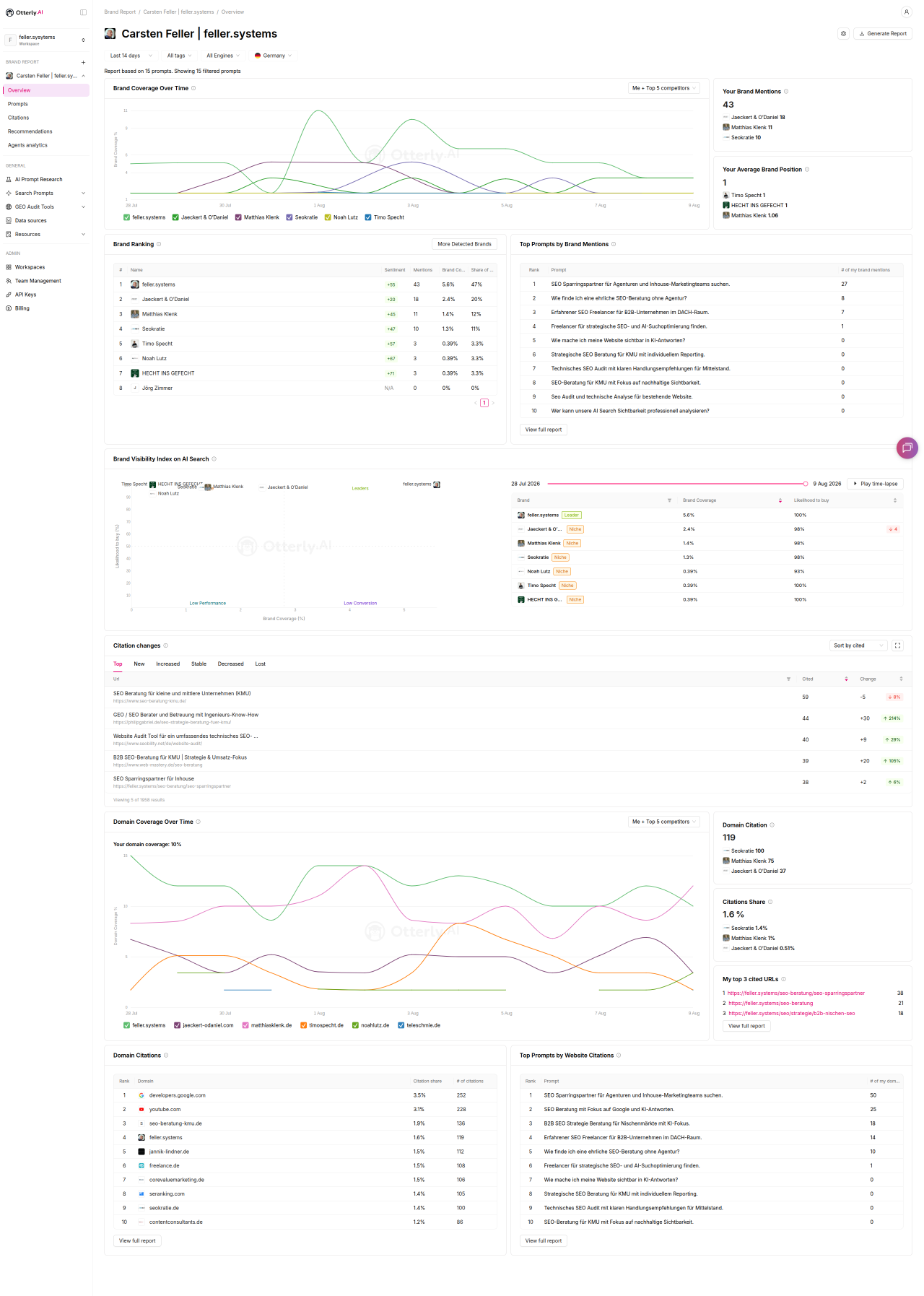Expand Citation changes to fullscreen

coord(897,645)
